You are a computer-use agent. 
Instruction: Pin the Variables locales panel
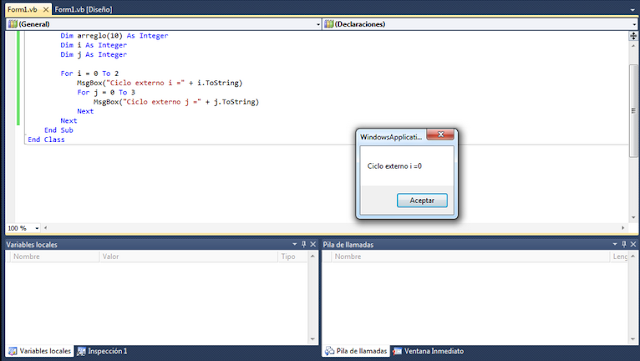tap(304, 244)
